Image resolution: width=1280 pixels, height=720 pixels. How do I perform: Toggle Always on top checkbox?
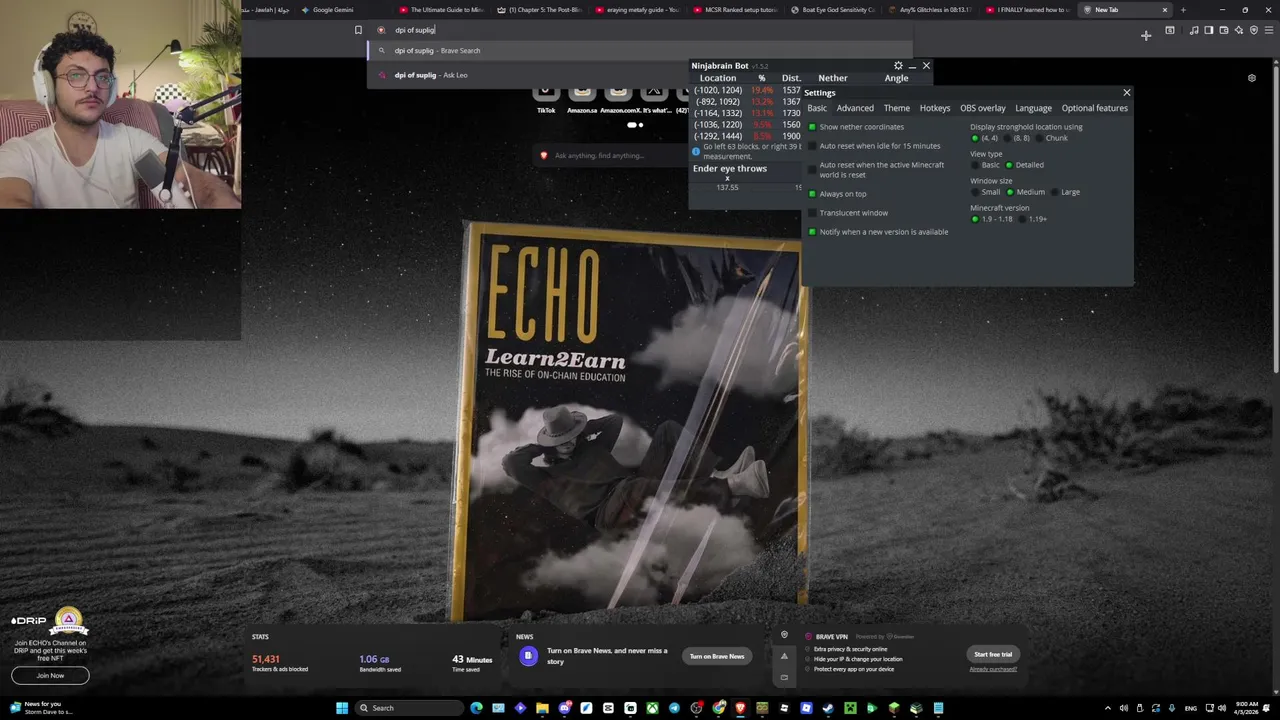[x=812, y=194]
